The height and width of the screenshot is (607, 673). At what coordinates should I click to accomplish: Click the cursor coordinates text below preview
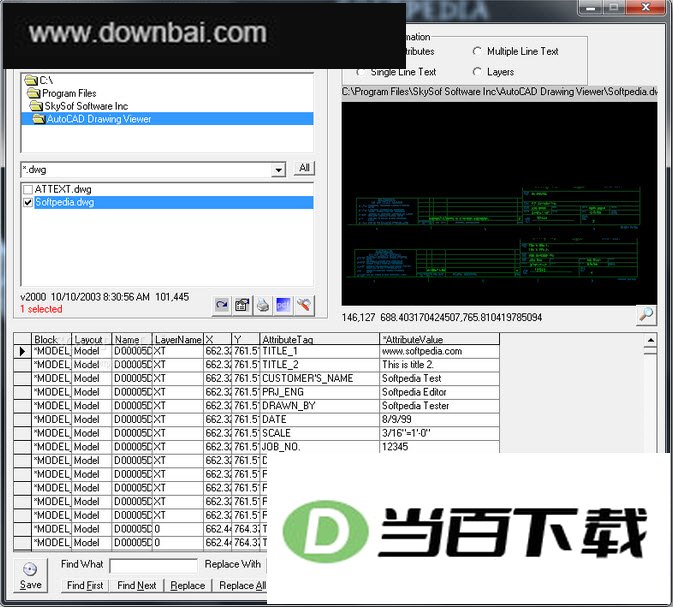coord(442,318)
